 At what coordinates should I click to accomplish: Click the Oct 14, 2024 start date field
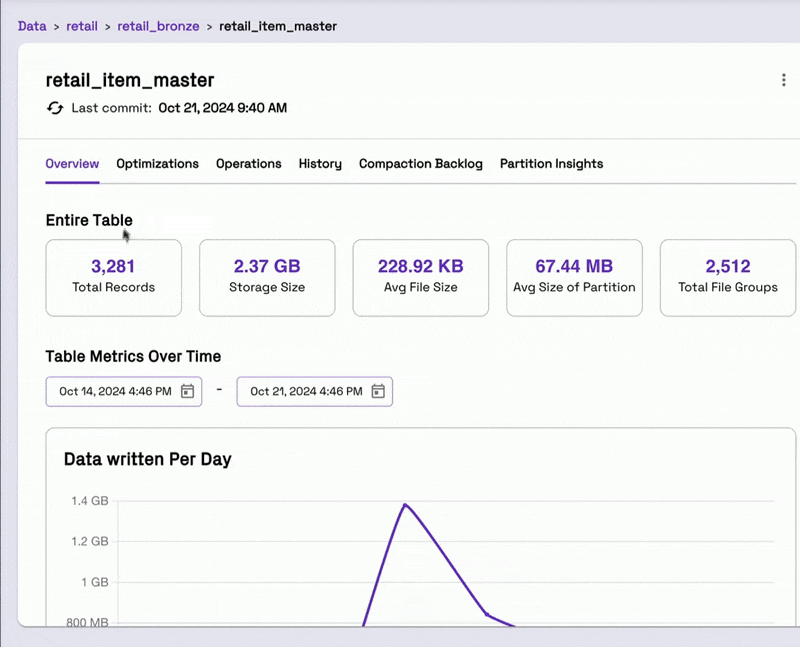[123, 391]
